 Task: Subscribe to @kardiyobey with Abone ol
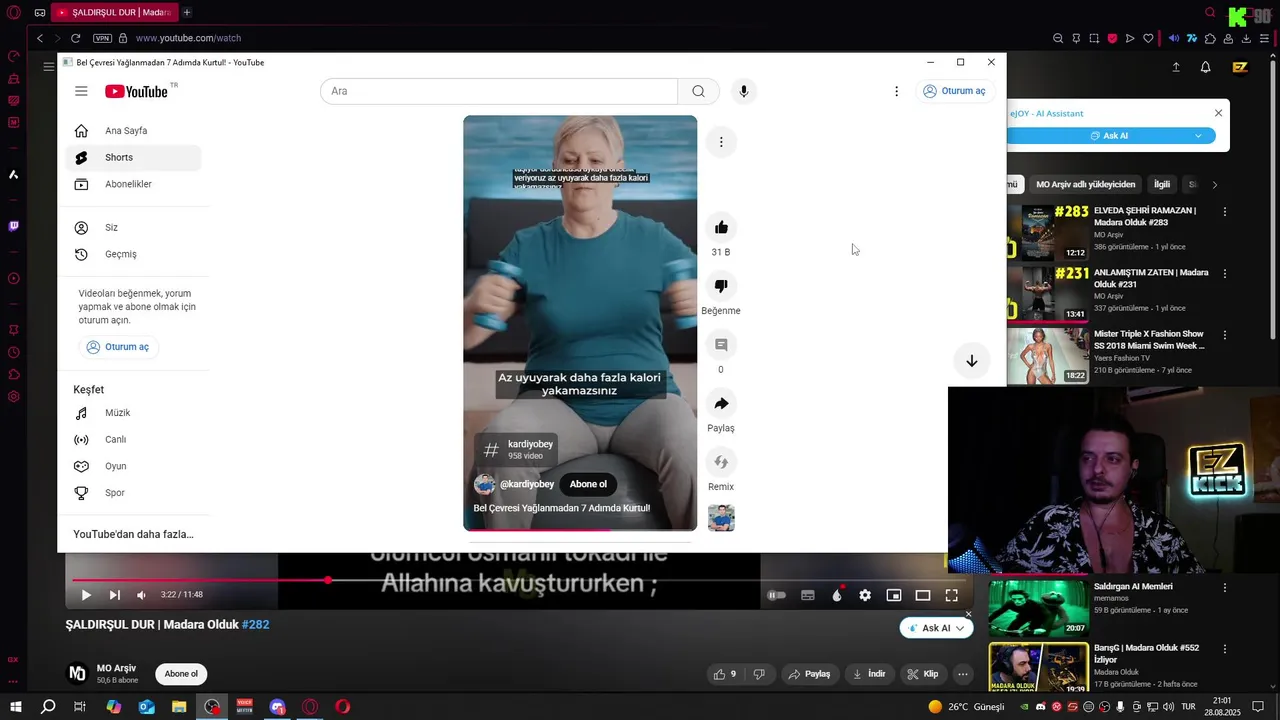tap(588, 484)
